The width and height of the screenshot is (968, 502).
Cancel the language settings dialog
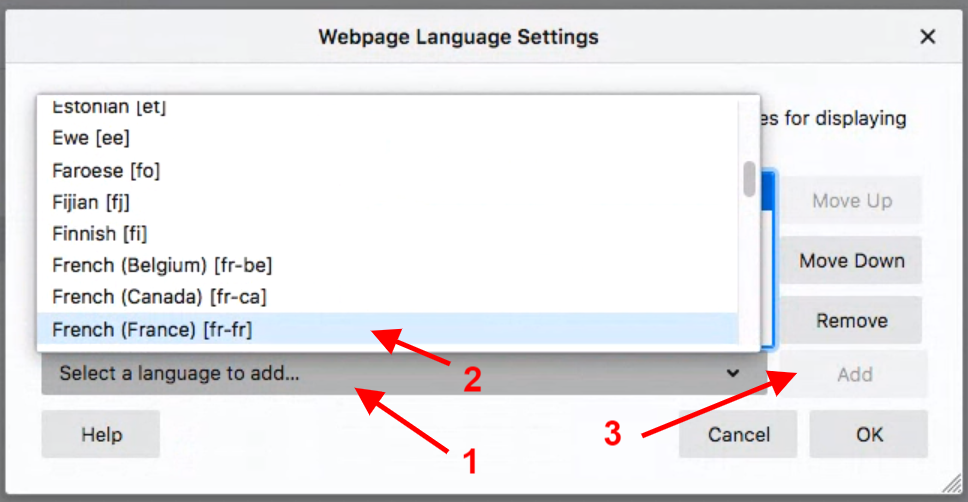point(738,434)
